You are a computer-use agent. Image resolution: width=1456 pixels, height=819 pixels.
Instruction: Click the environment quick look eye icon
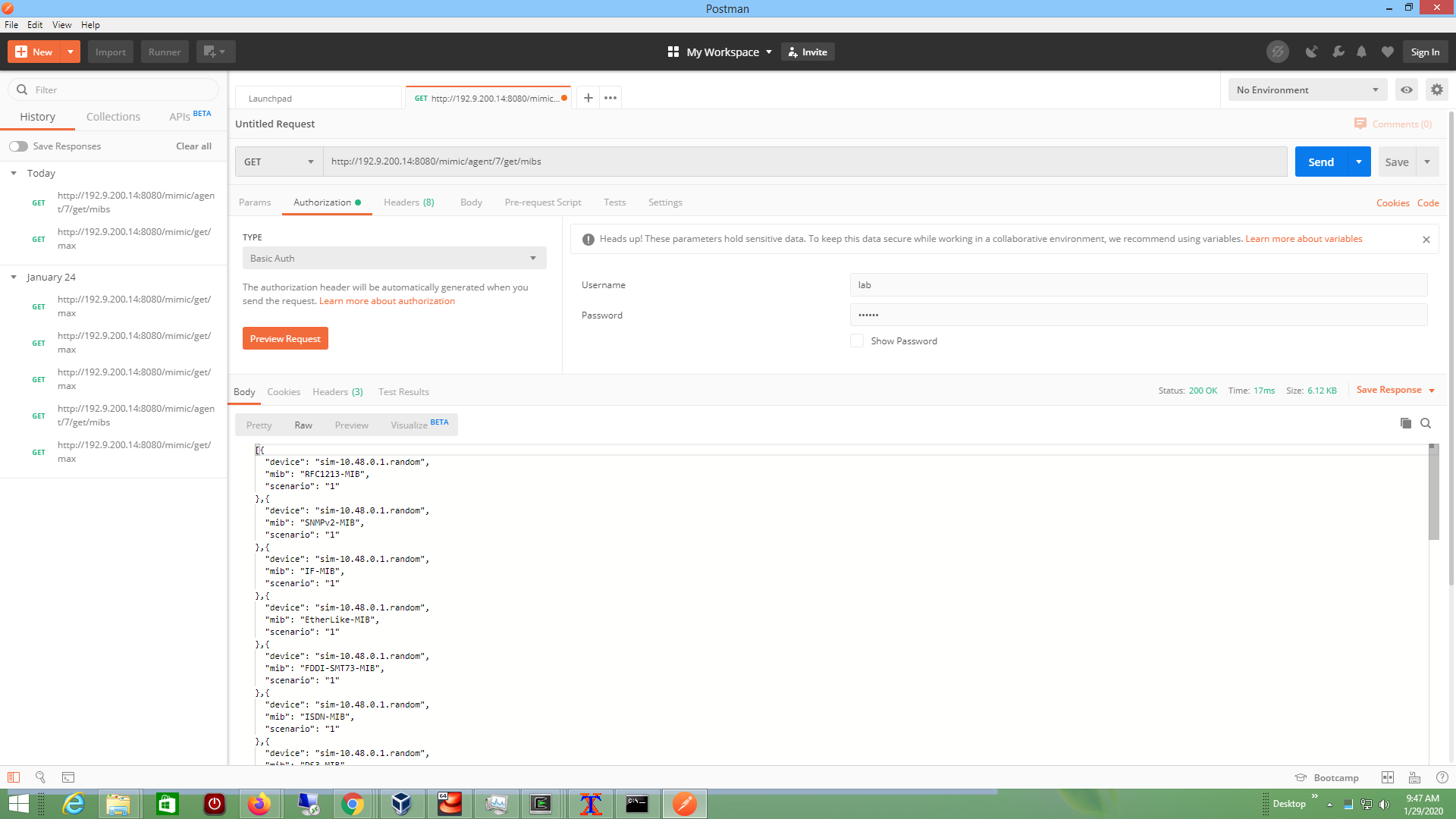[1407, 89]
